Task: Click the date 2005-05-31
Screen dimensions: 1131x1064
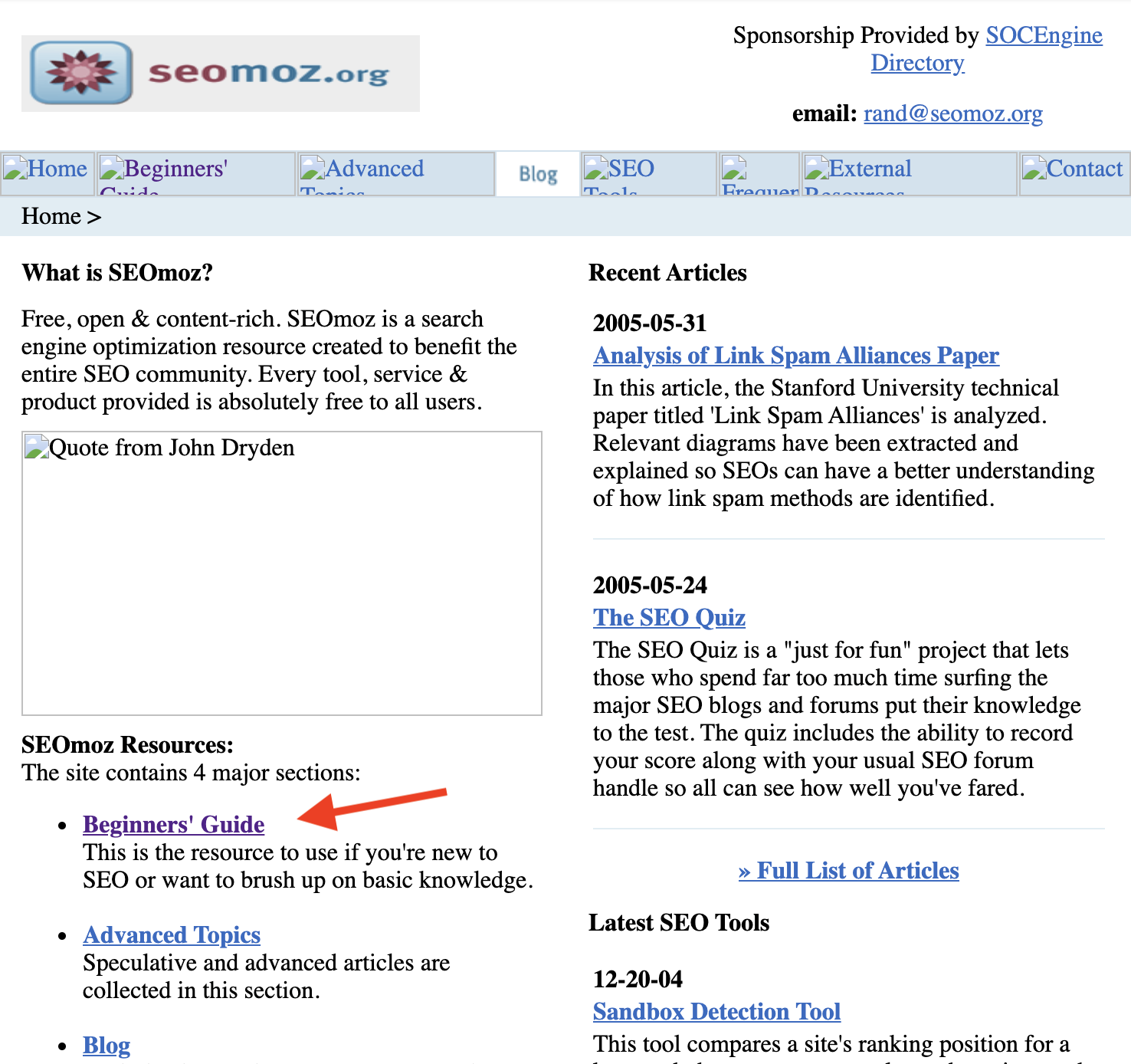Action: (650, 323)
